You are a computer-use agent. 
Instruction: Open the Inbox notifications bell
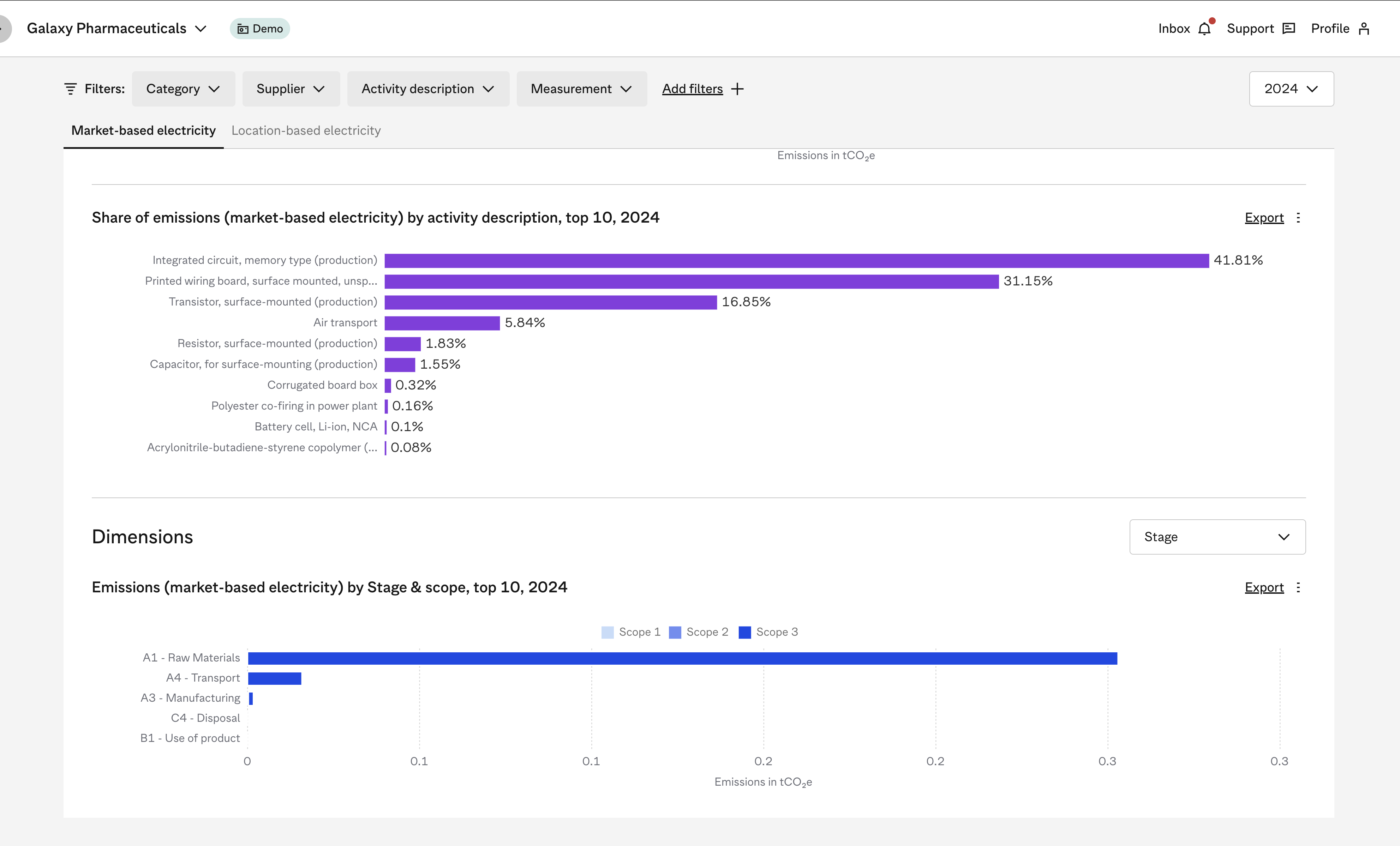tap(1205, 28)
